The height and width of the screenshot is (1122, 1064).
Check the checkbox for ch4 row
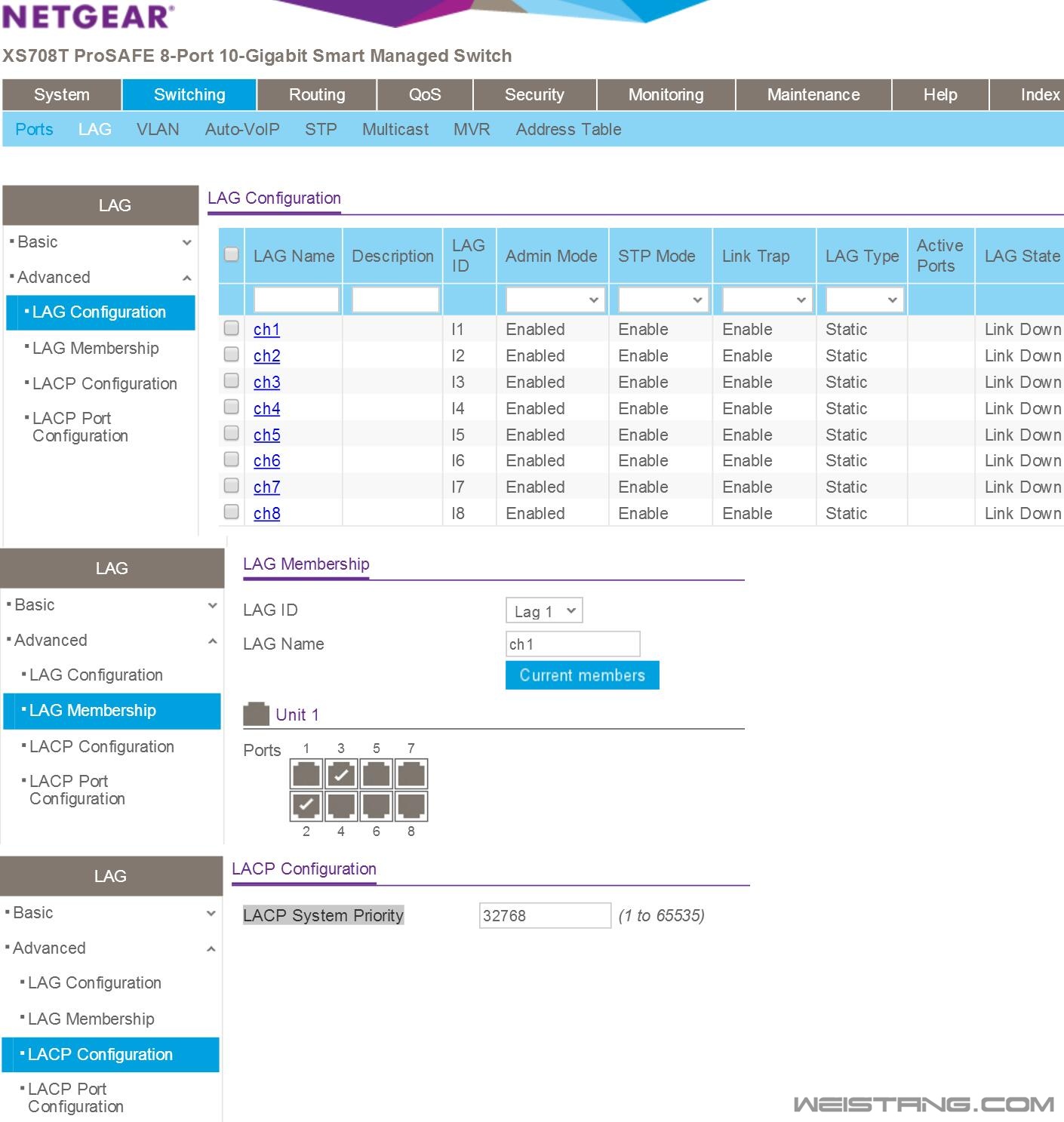[232, 407]
